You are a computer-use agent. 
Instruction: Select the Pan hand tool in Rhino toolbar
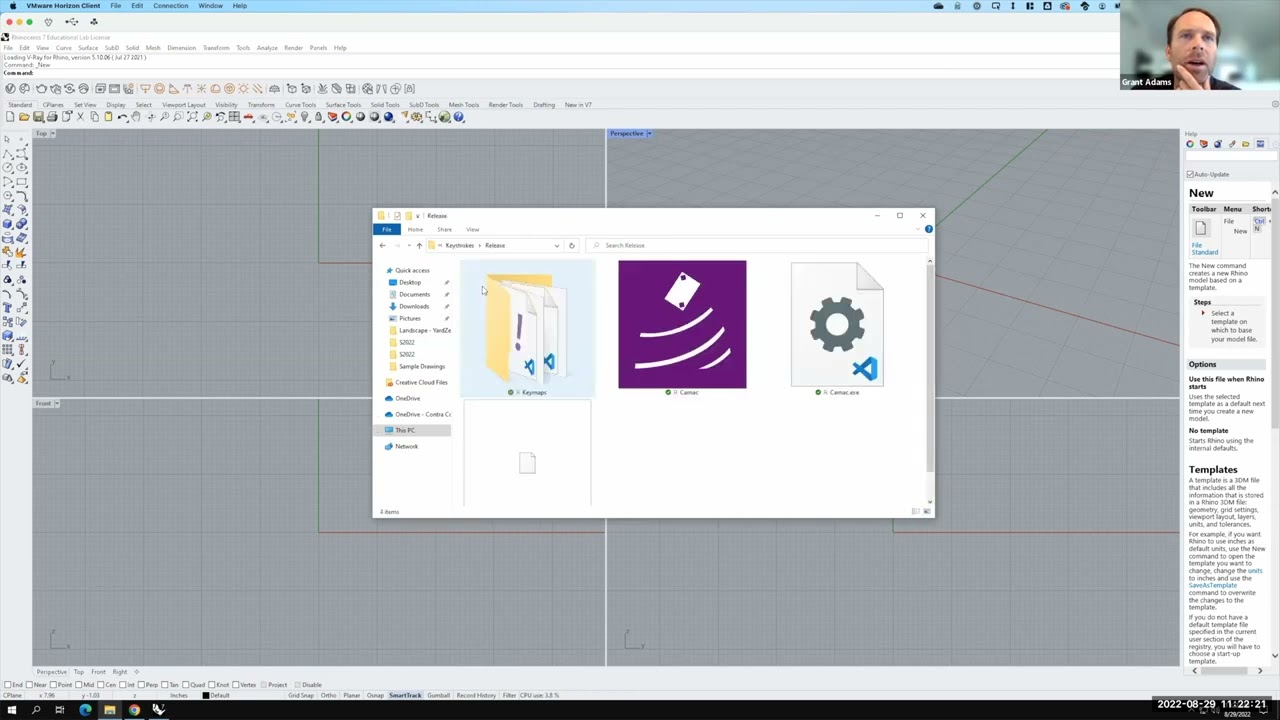click(x=136, y=117)
